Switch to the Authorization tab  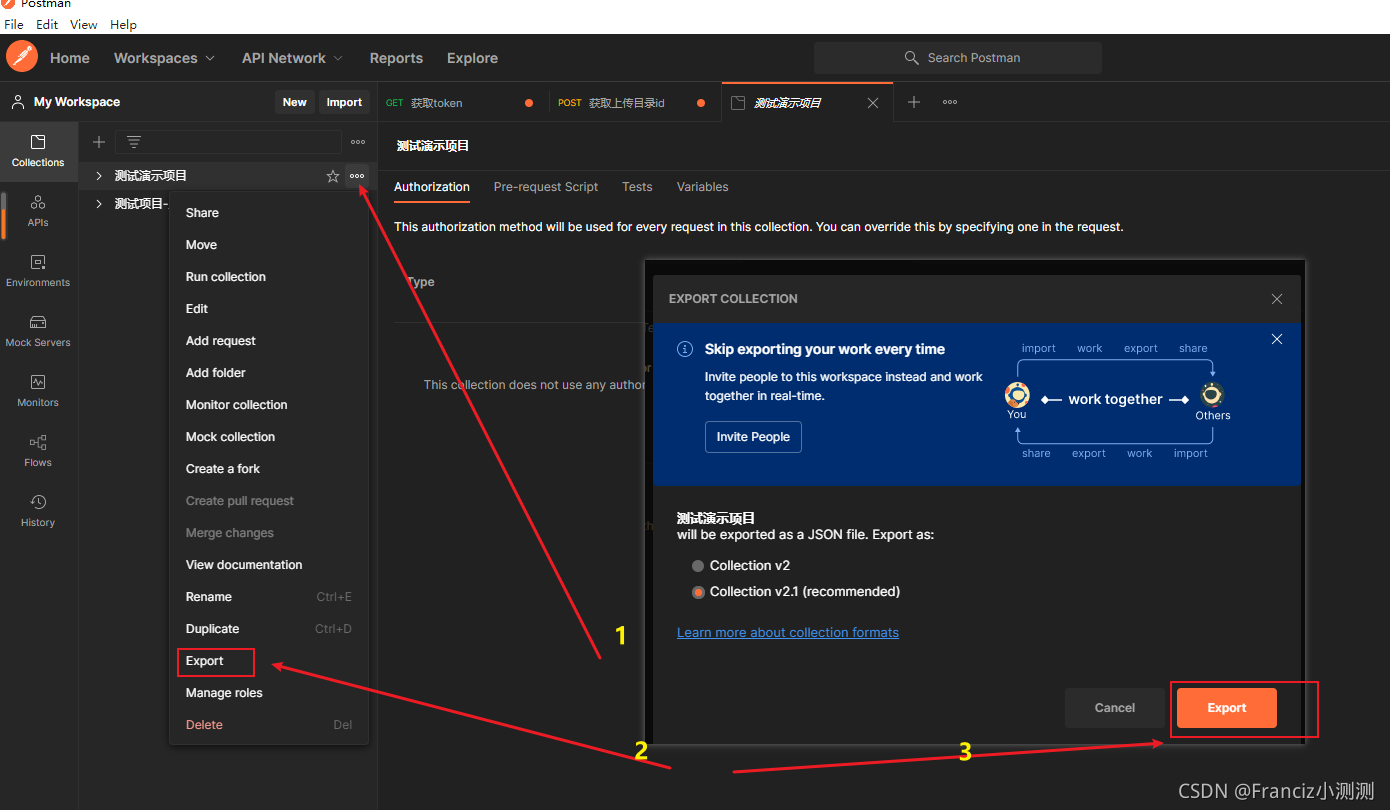tap(432, 187)
